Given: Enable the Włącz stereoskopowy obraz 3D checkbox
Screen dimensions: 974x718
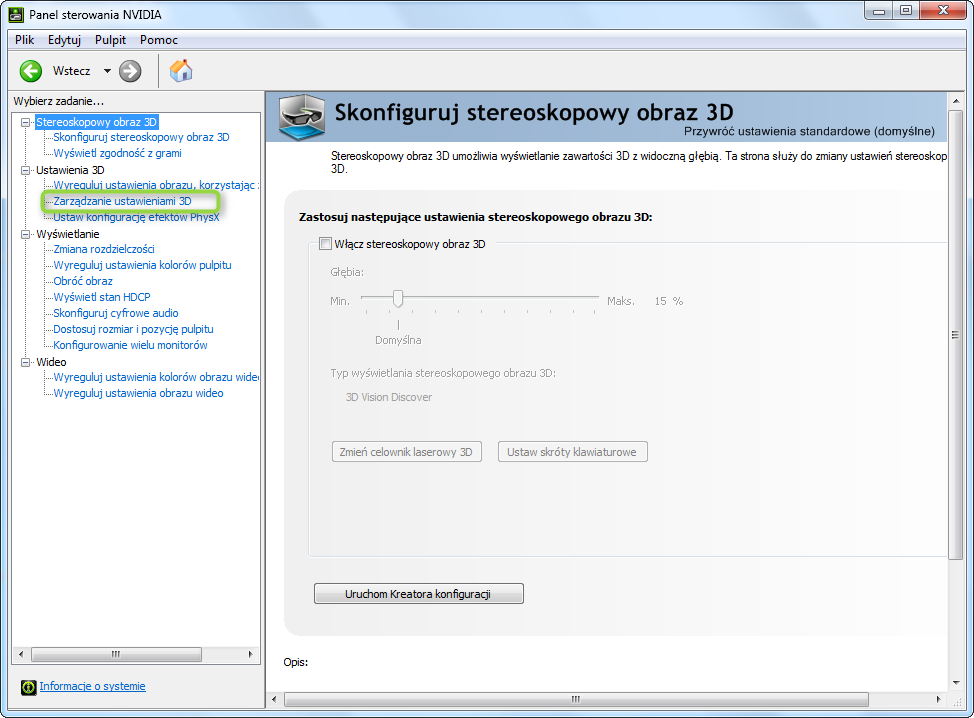Looking at the screenshot, I should point(325,243).
